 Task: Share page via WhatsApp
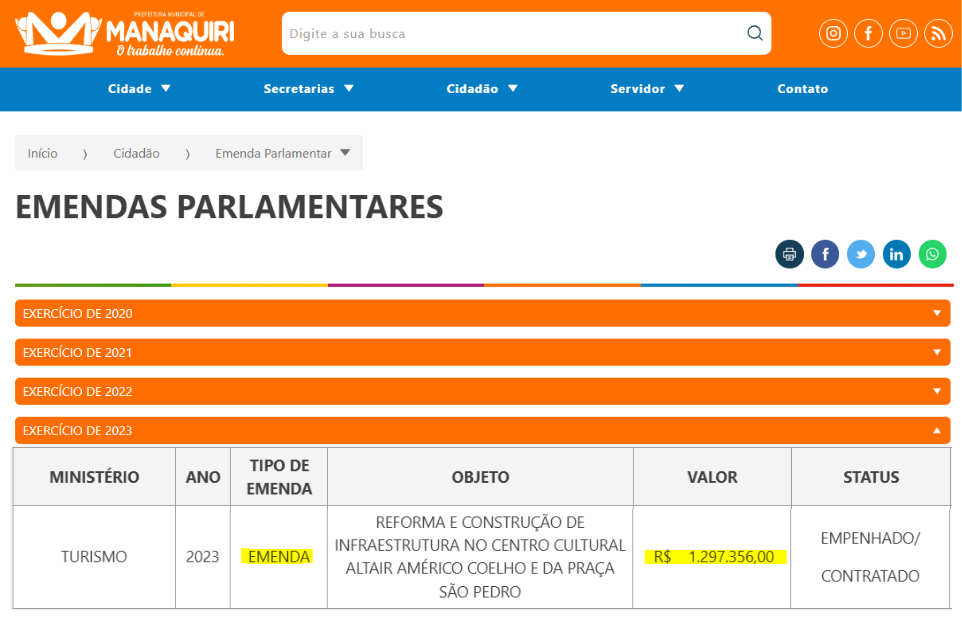coord(933,254)
